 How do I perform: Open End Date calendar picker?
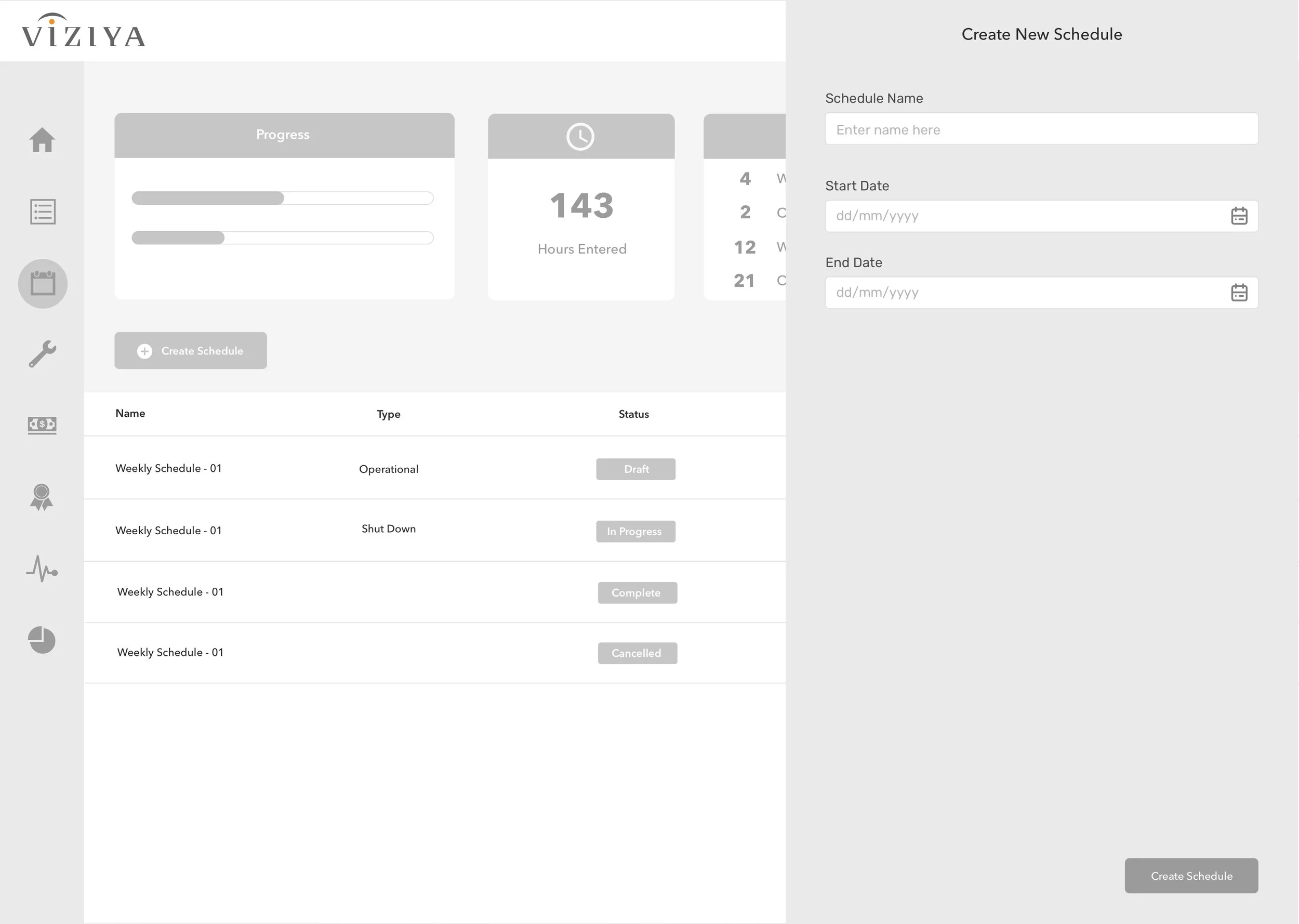tap(1239, 293)
